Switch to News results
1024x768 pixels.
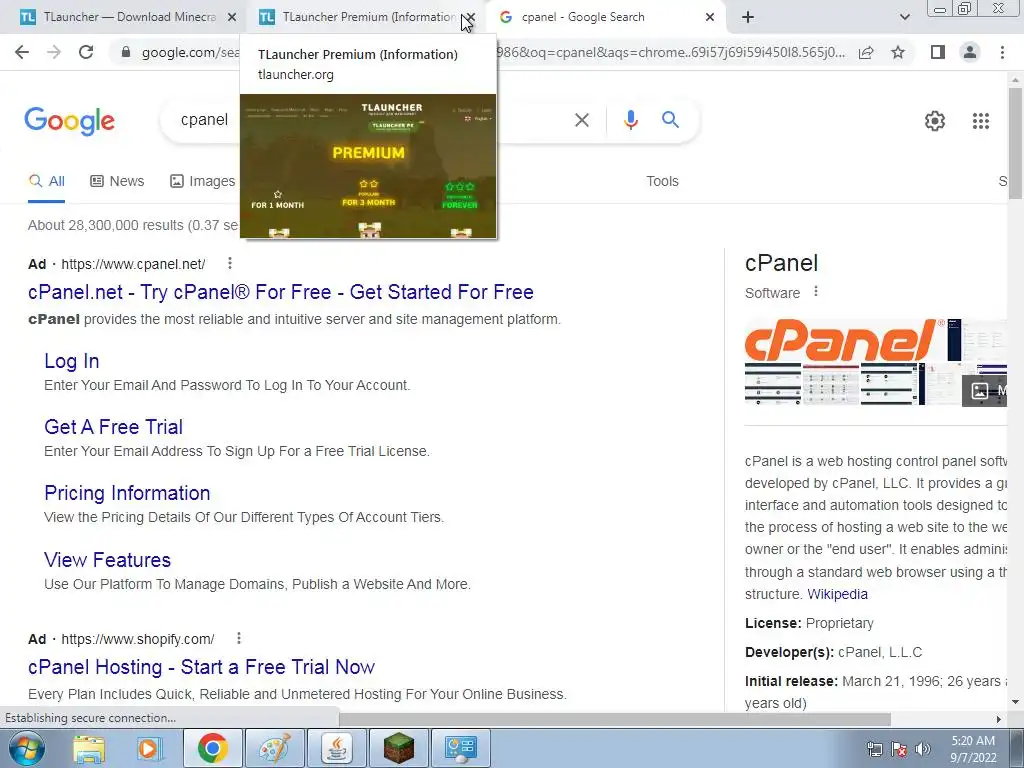click(x=117, y=181)
